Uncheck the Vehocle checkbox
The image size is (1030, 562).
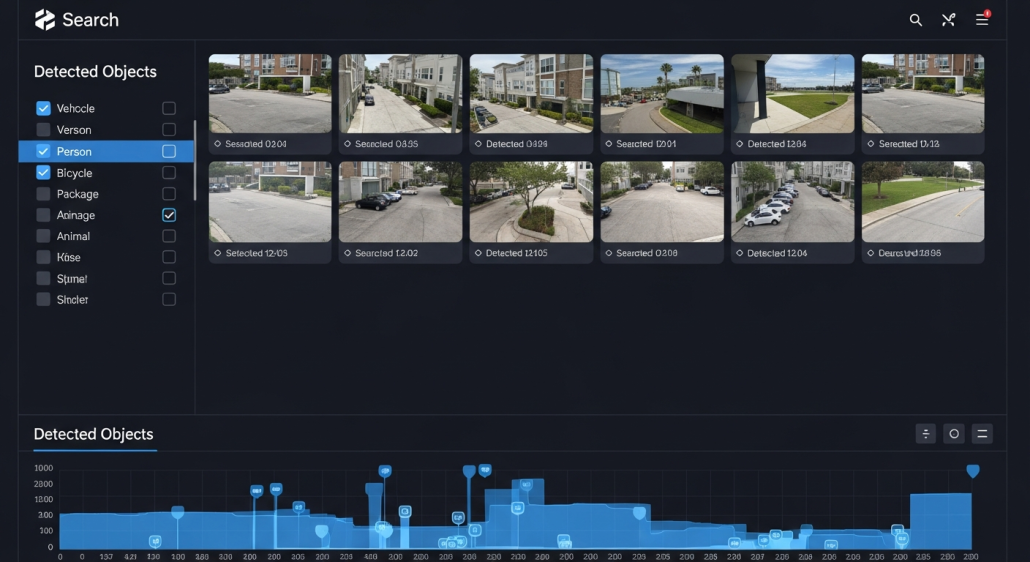tap(43, 108)
